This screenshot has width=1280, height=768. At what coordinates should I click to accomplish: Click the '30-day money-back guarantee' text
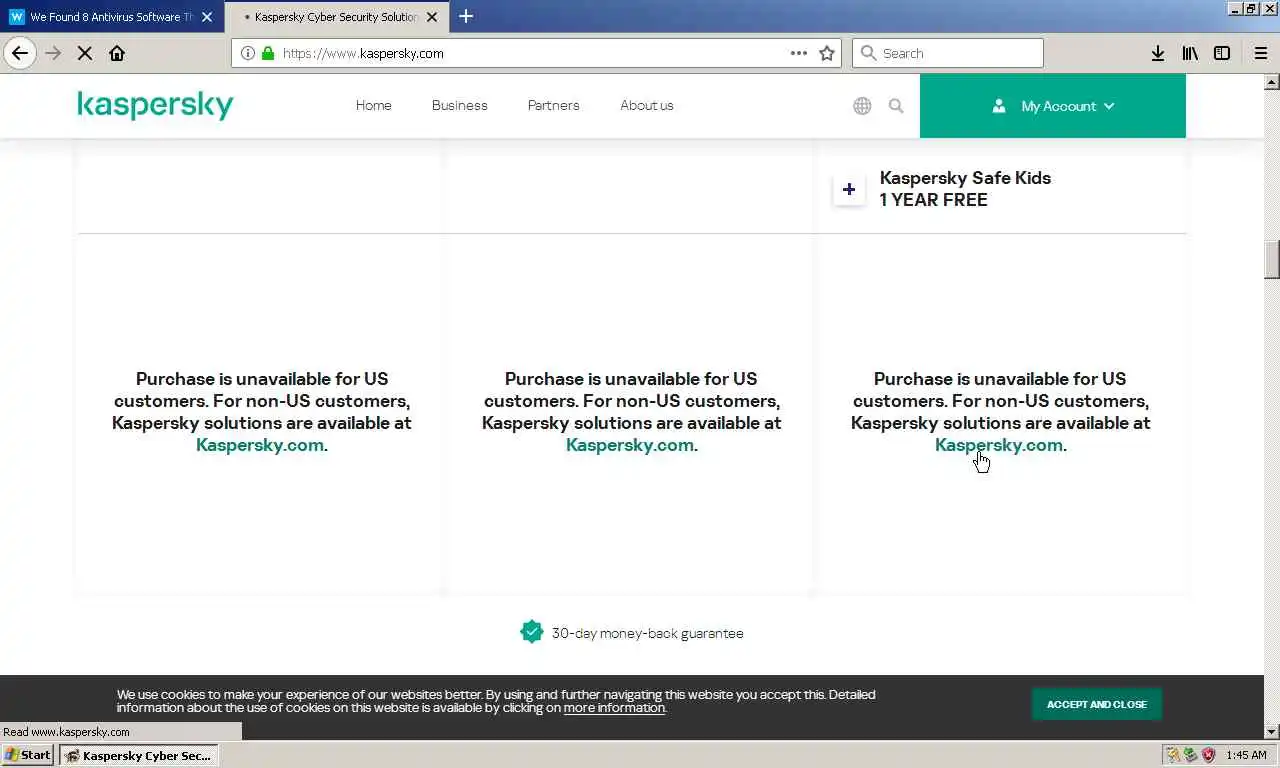(x=648, y=633)
